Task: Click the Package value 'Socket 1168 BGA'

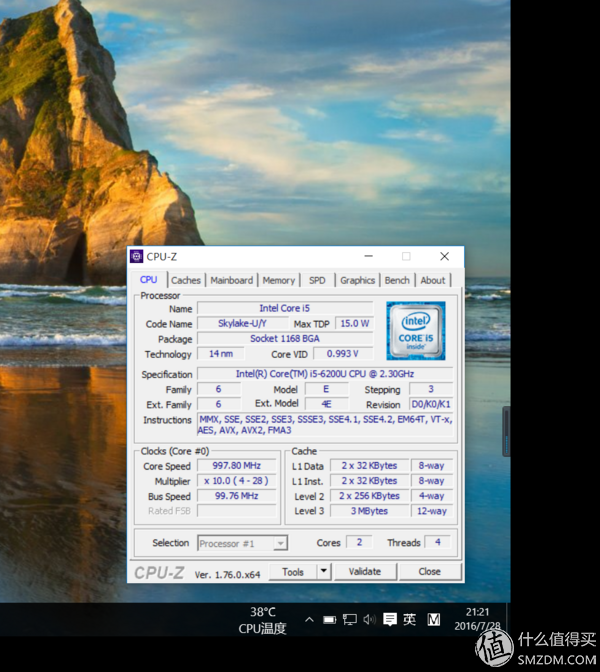Action: (285, 339)
